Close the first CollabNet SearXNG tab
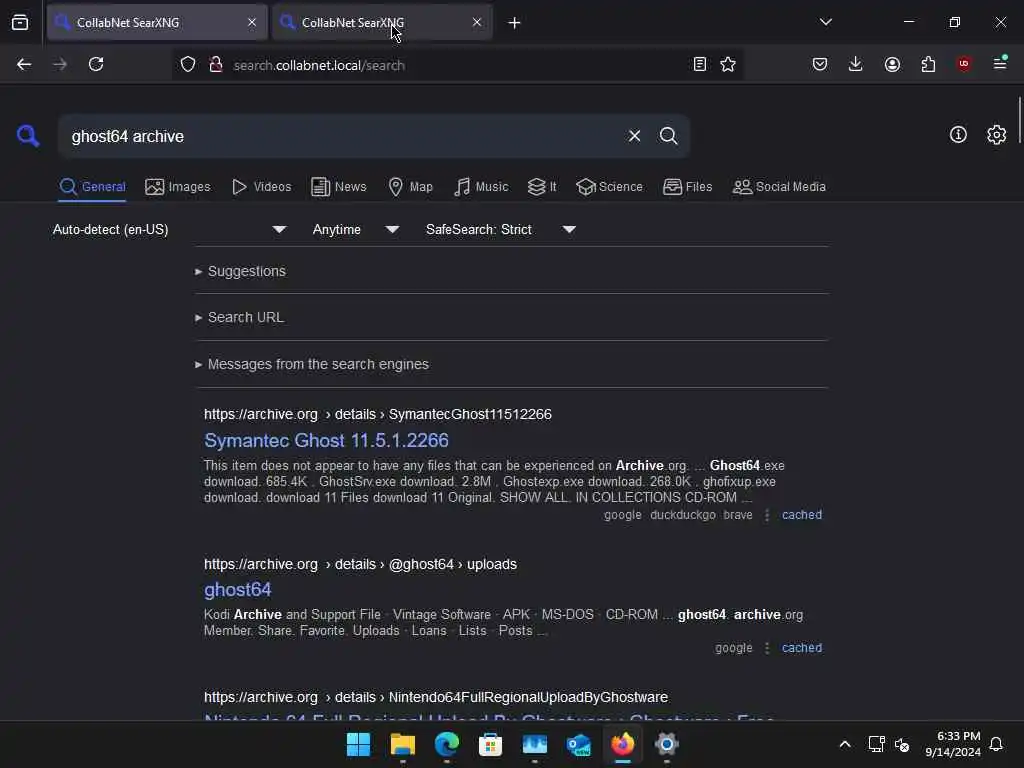The width and height of the screenshot is (1024, 768). click(252, 22)
